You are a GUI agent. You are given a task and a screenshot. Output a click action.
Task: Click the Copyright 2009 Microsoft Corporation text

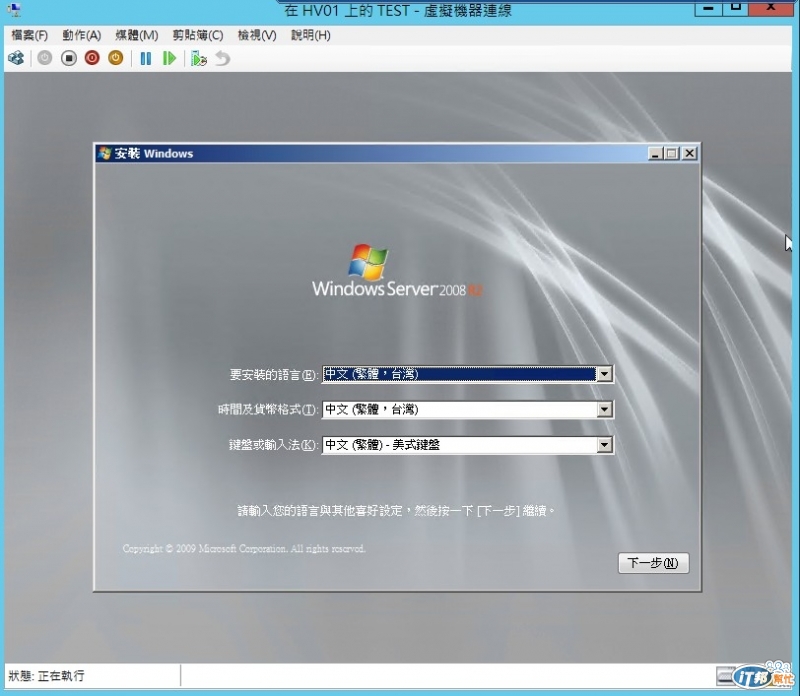(x=244, y=549)
